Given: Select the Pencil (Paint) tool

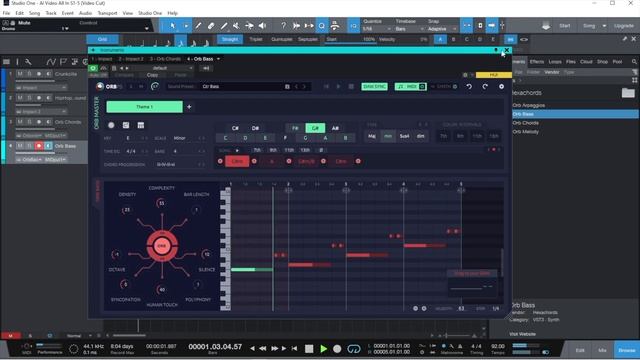Looking at the screenshot, I should pos(198,26).
